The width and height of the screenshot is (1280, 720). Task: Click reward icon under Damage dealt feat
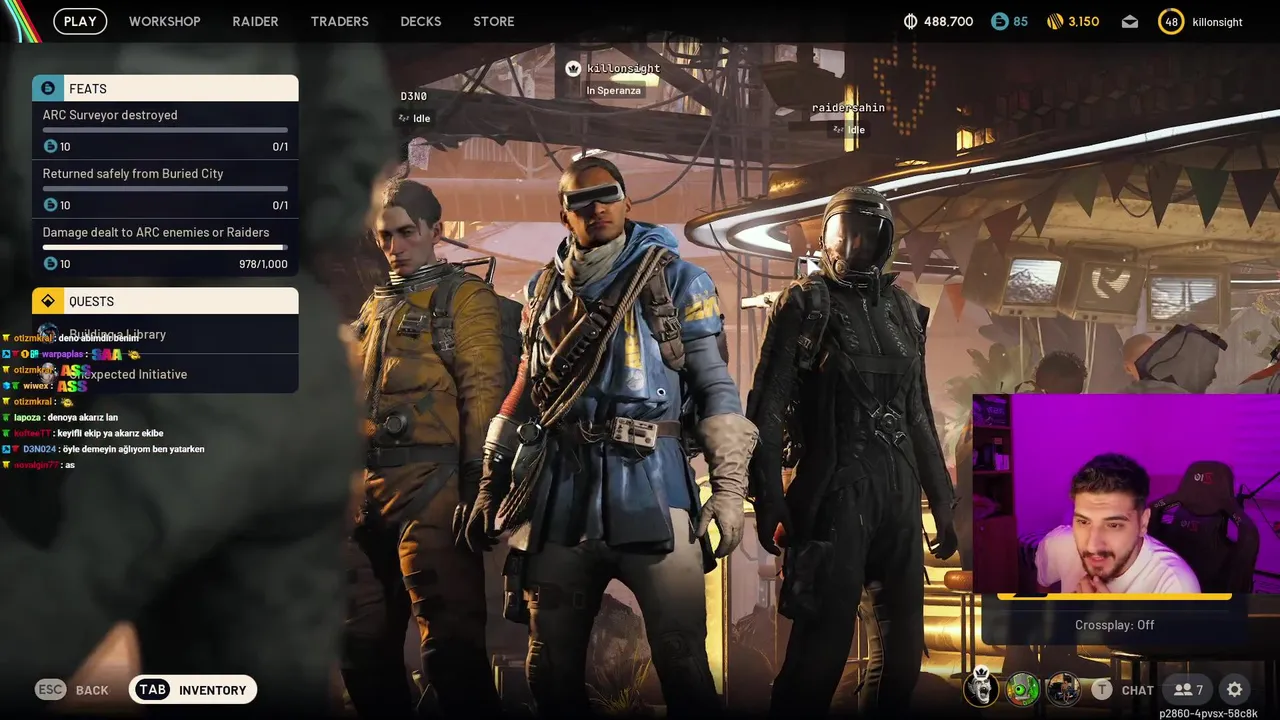[x=51, y=263]
